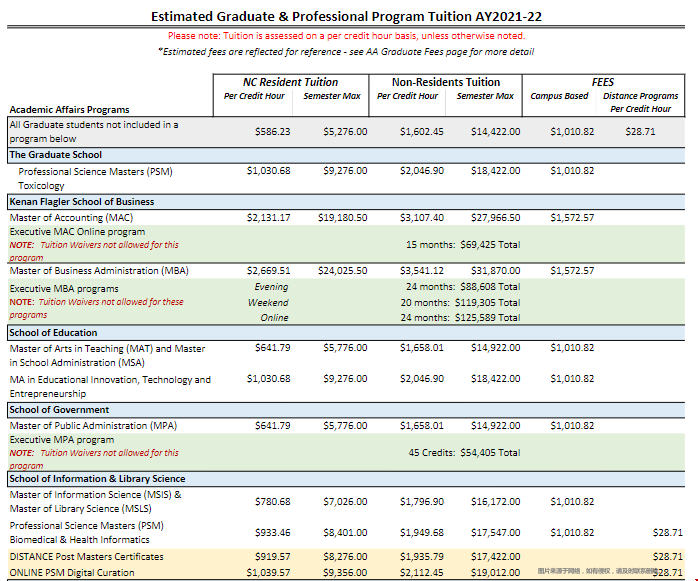698x581 pixels.
Task: Select 'Distance Programs Per Credit Hour' subheader
Action: (x=640, y=102)
